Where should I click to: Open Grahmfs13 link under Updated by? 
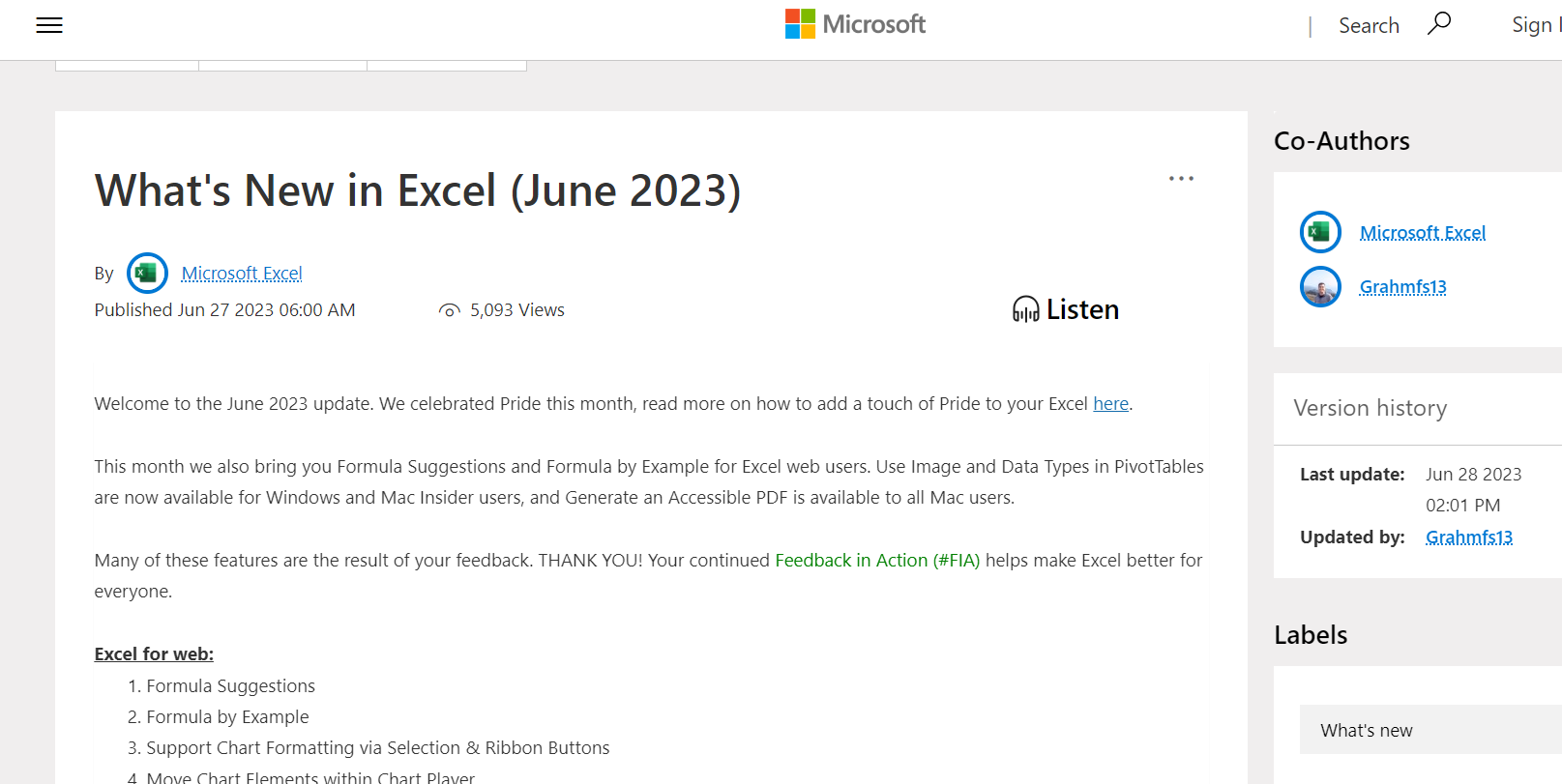1468,537
